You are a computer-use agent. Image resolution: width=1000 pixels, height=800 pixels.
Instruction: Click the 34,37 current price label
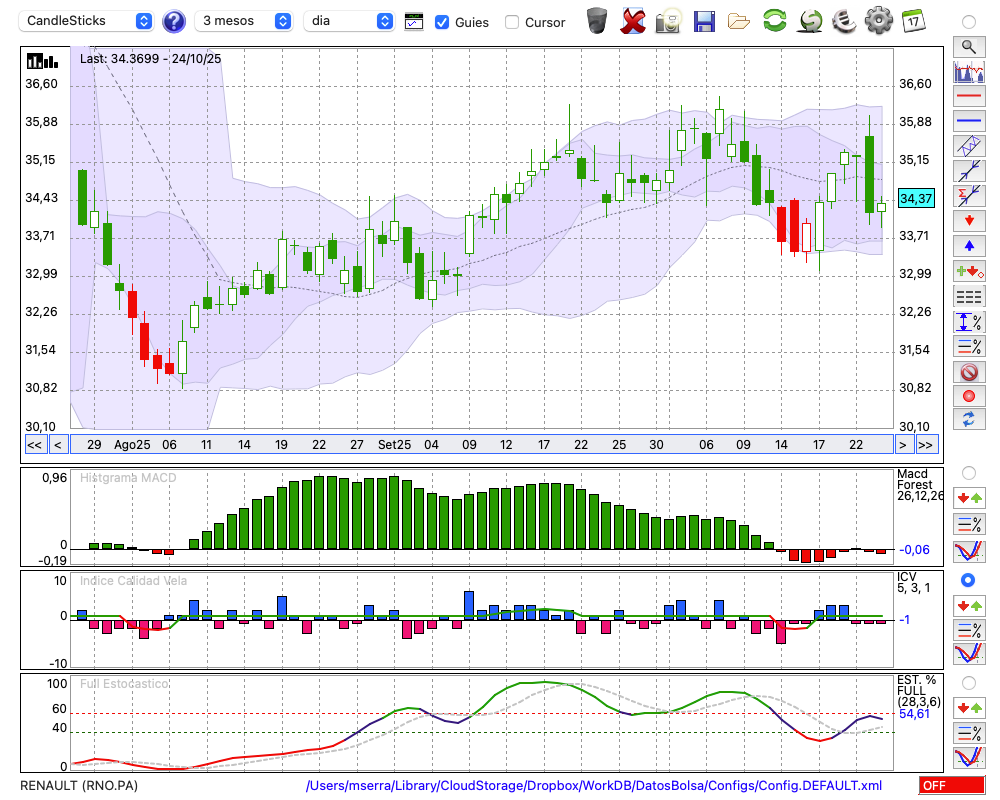(x=916, y=198)
